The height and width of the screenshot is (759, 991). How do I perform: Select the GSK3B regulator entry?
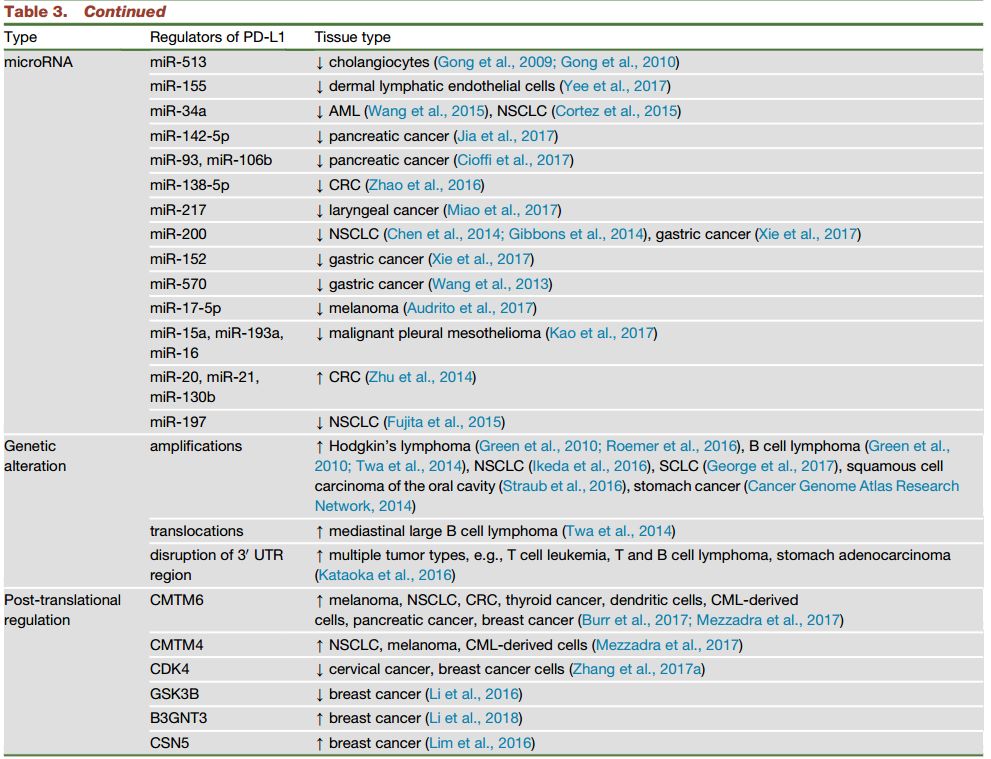click(174, 695)
